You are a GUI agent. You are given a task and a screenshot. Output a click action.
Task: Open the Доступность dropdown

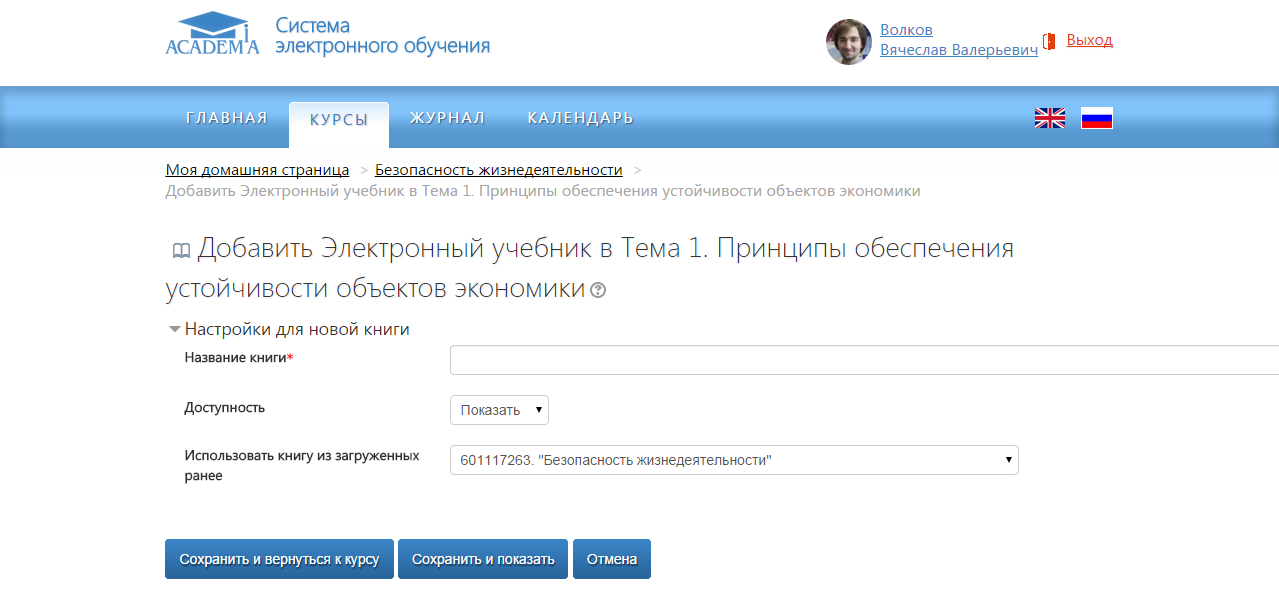pos(499,410)
